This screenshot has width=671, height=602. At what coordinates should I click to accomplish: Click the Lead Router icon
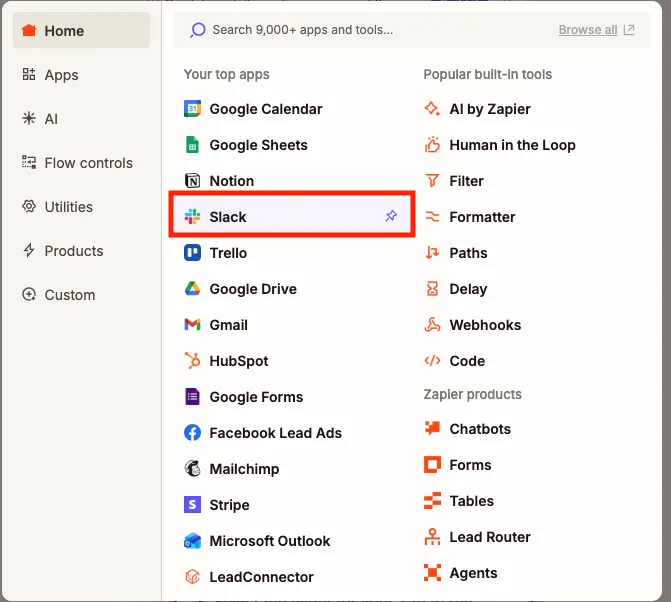click(x=432, y=536)
